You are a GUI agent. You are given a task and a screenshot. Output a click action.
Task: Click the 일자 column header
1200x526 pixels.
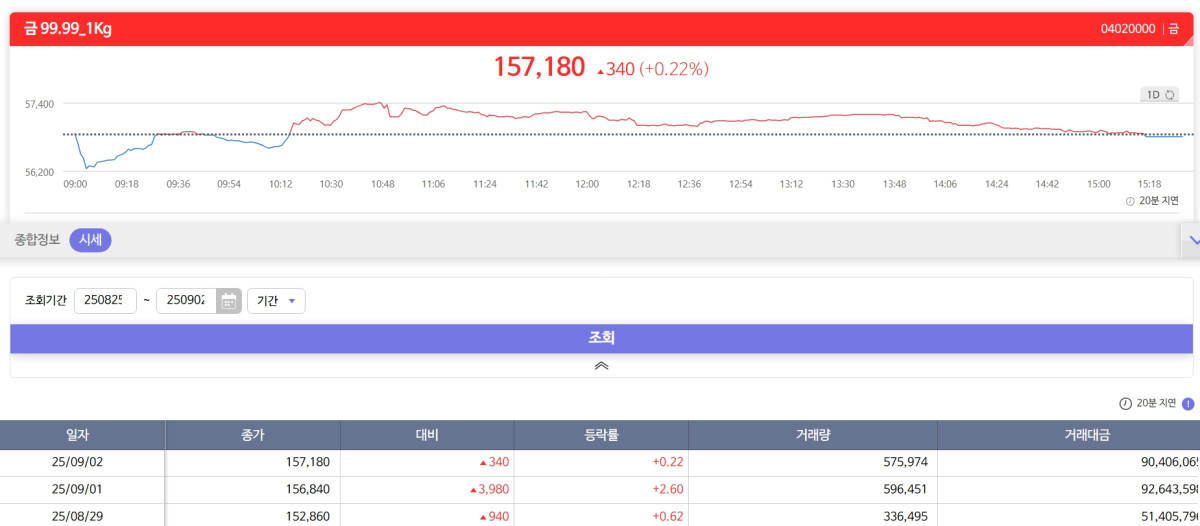83,435
